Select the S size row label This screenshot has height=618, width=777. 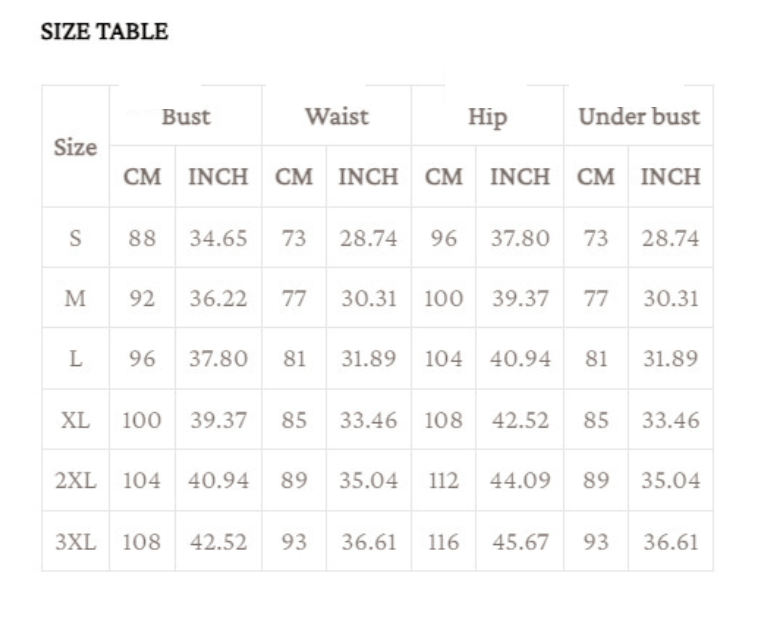[75, 238]
